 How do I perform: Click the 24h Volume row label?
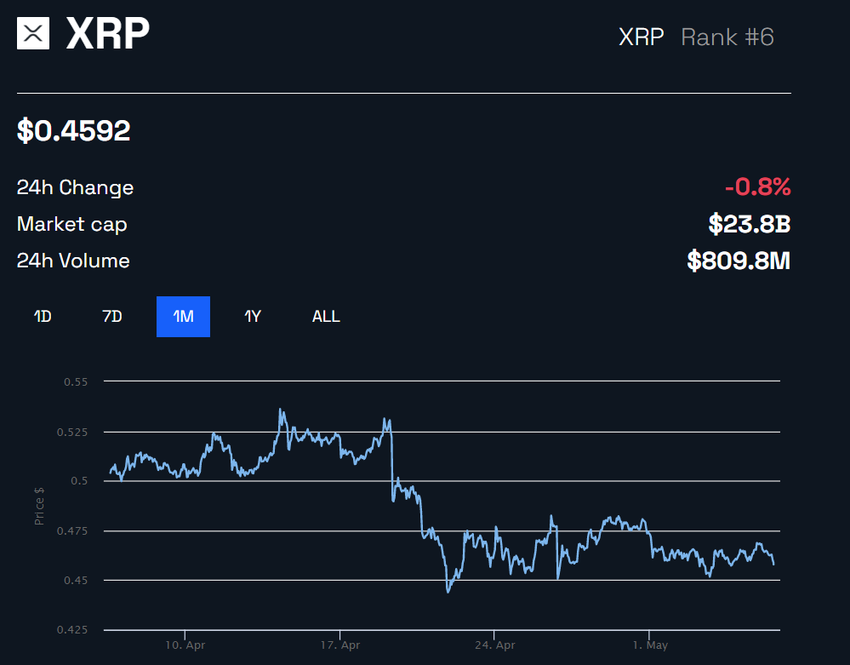pos(72,261)
